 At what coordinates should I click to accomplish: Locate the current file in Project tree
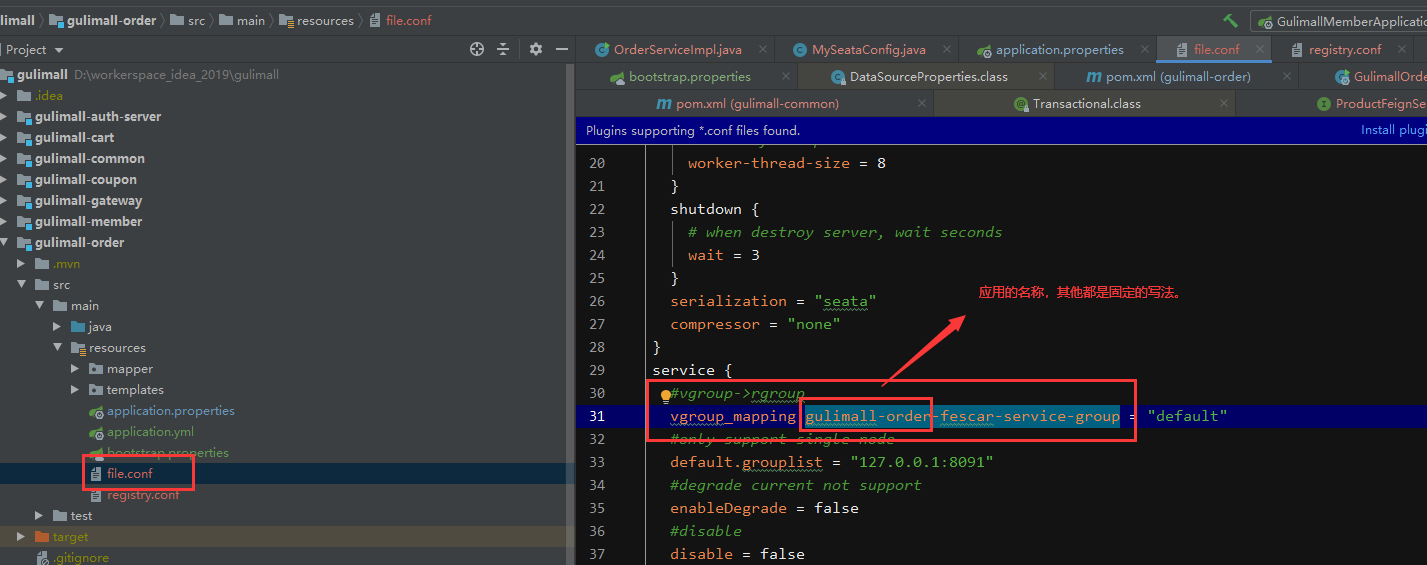(x=477, y=49)
